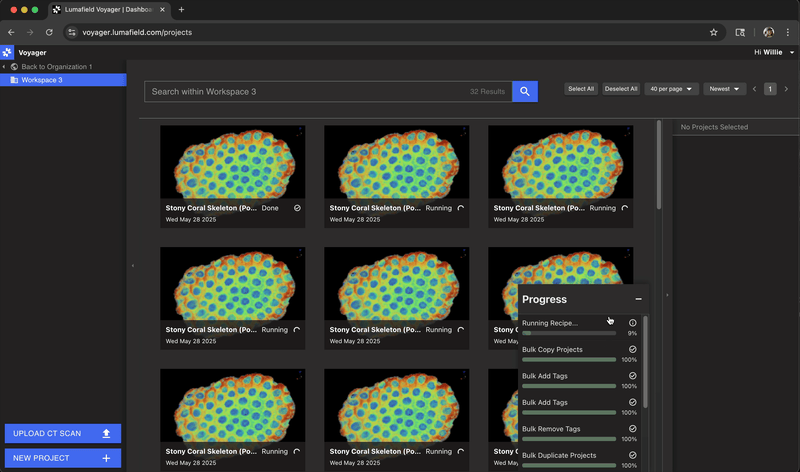The height and width of the screenshot is (472, 800).
Task: Click the Running Recipe progress bar
Action: tap(568, 333)
